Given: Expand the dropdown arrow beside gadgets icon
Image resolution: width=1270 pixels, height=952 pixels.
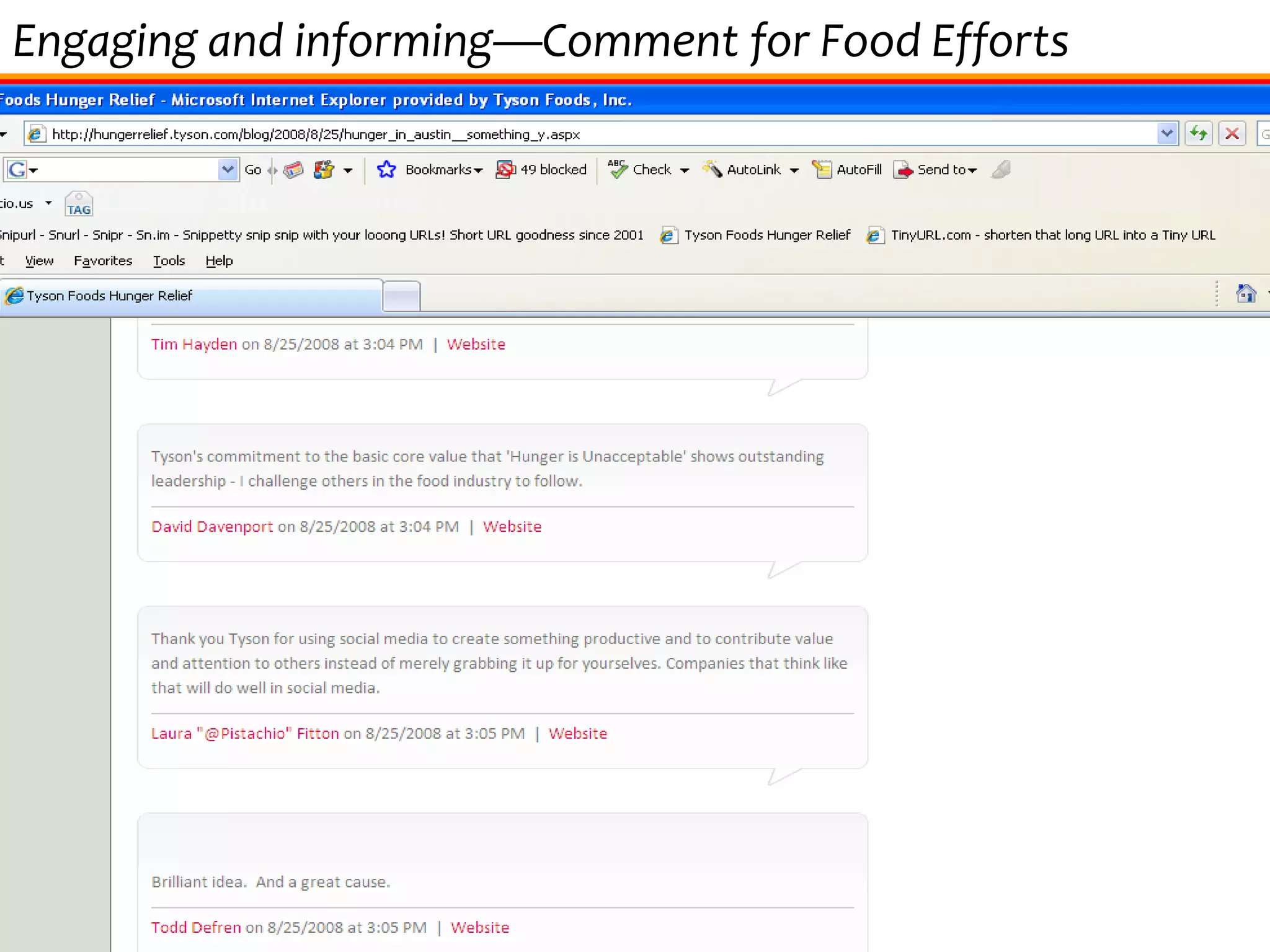Looking at the screenshot, I should pyautogui.click(x=348, y=170).
